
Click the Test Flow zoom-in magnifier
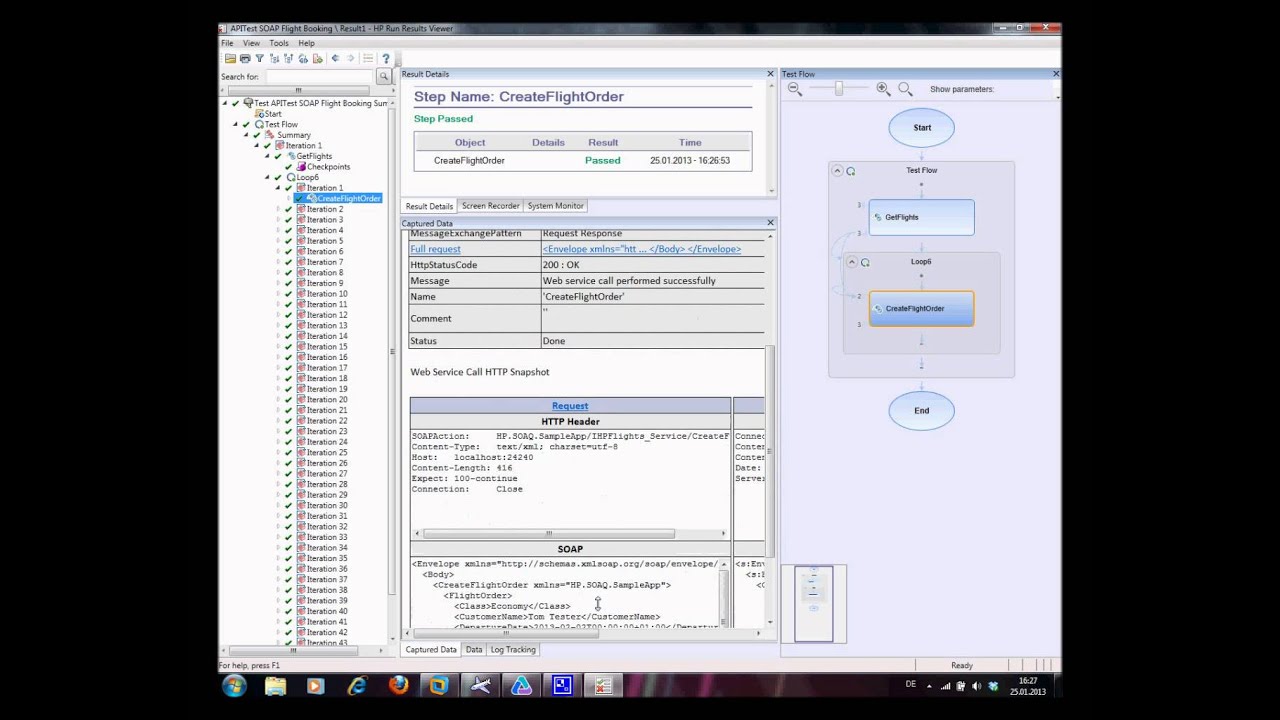[x=883, y=89]
